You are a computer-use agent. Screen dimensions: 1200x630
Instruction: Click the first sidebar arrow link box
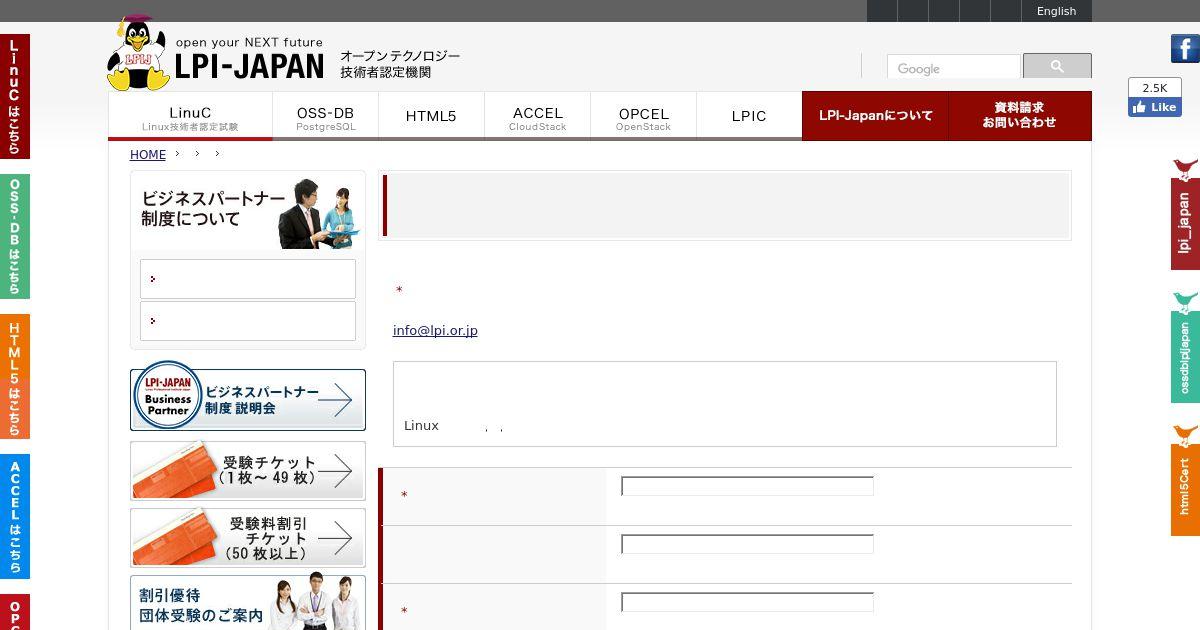[x=248, y=279]
